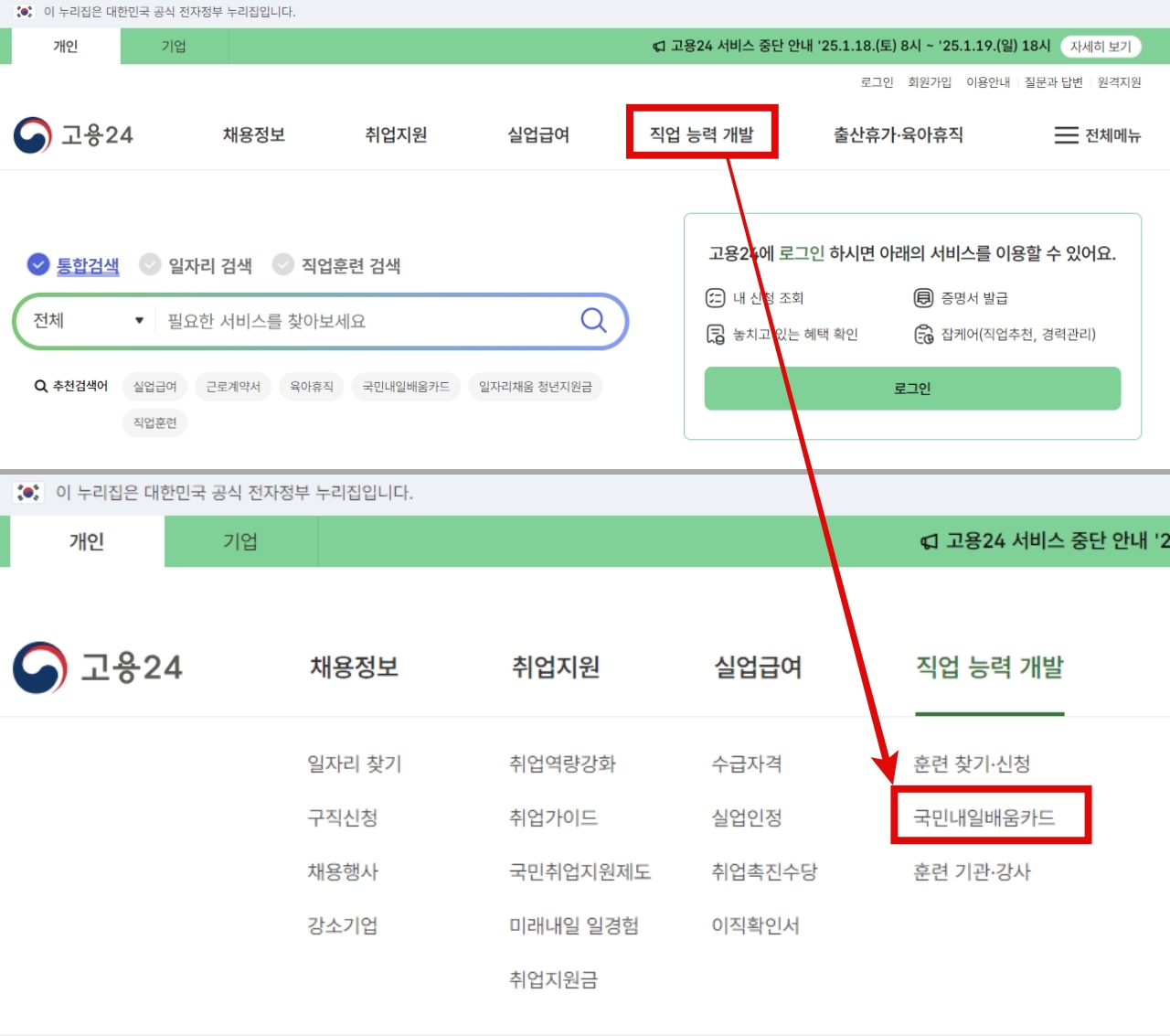
Task: Open the 채용정보 menu in top navigation
Action: pos(254,135)
